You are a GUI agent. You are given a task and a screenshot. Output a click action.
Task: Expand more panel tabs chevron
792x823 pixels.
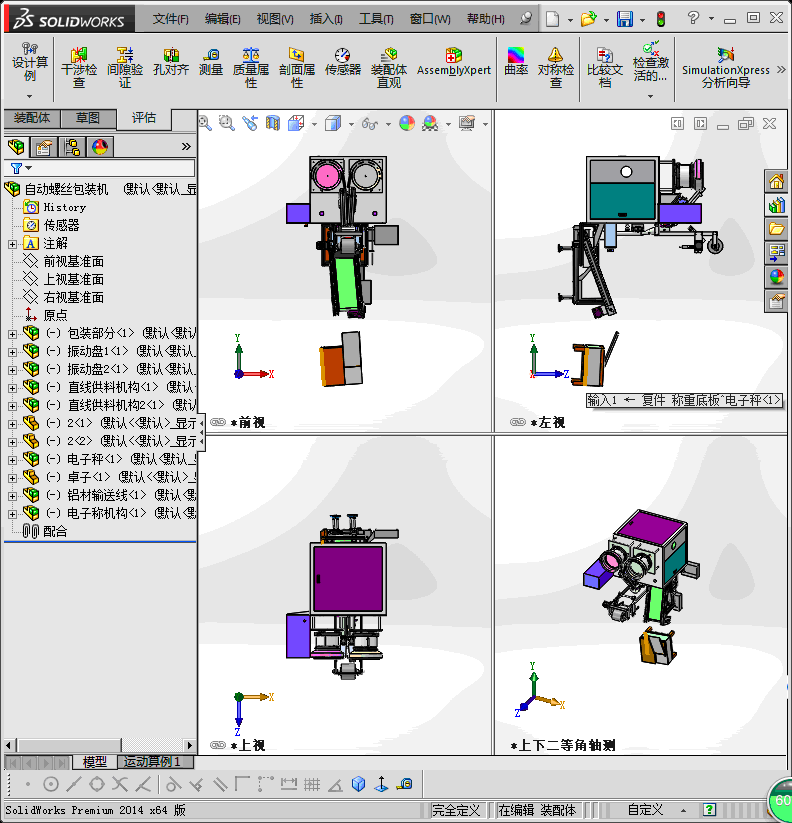(186, 146)
